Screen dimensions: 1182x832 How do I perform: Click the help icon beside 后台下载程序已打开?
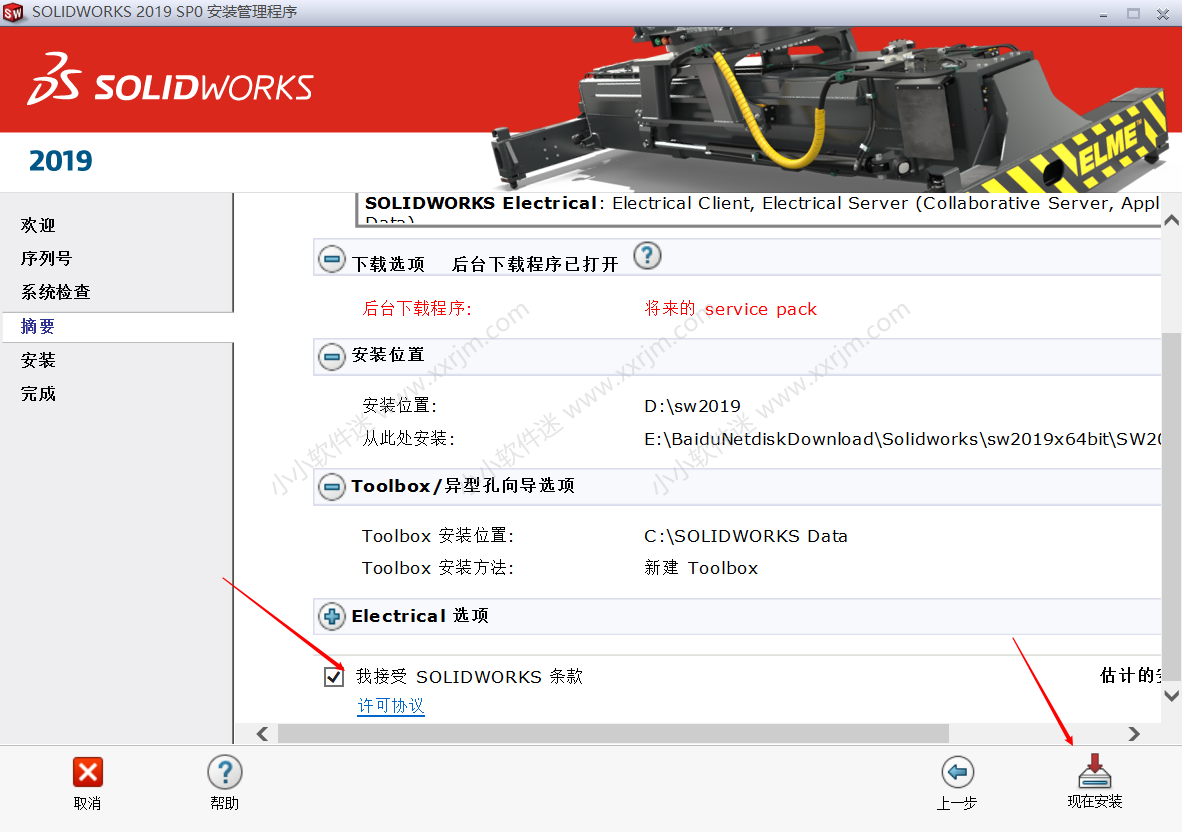647,256
